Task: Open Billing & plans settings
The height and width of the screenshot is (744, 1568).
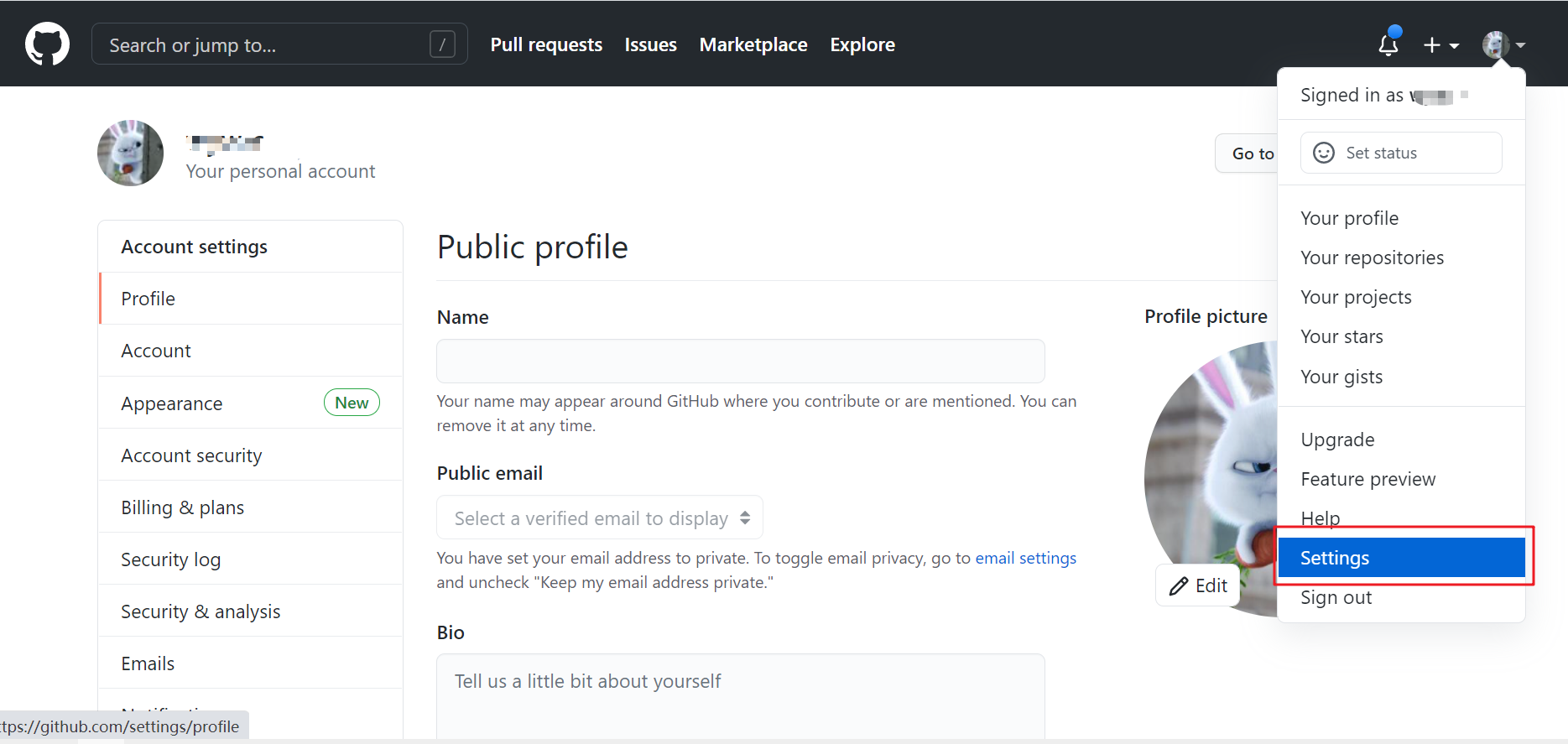Action: (x=251, y=507)
